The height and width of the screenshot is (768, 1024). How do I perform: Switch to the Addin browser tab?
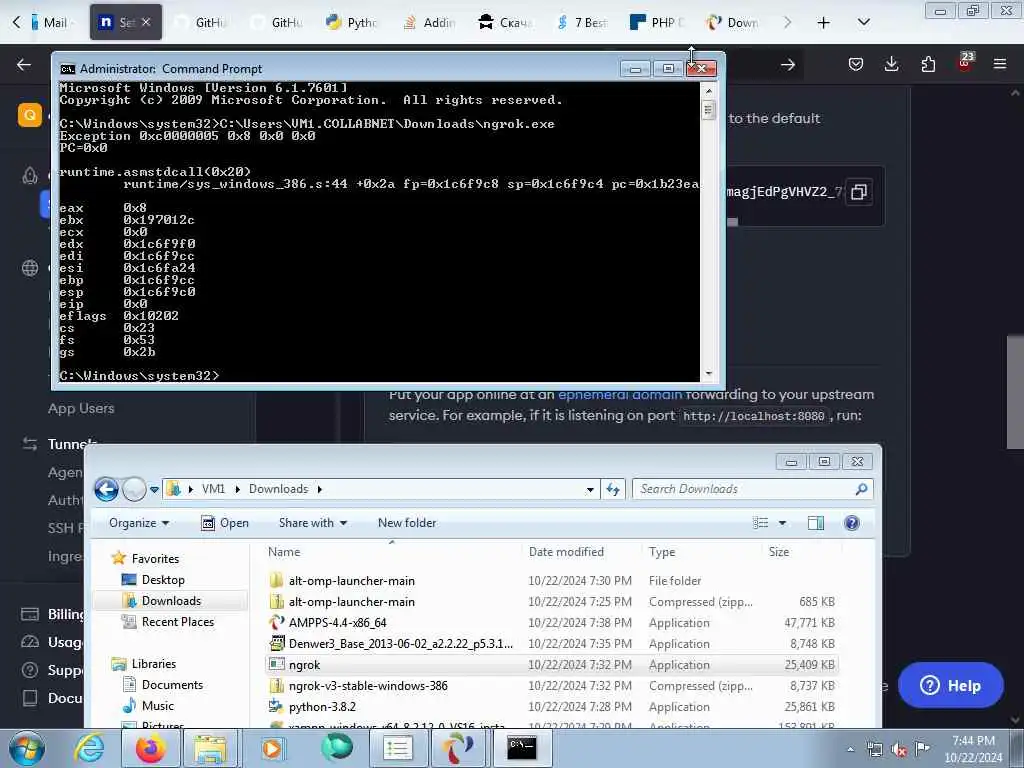[429, 22]
